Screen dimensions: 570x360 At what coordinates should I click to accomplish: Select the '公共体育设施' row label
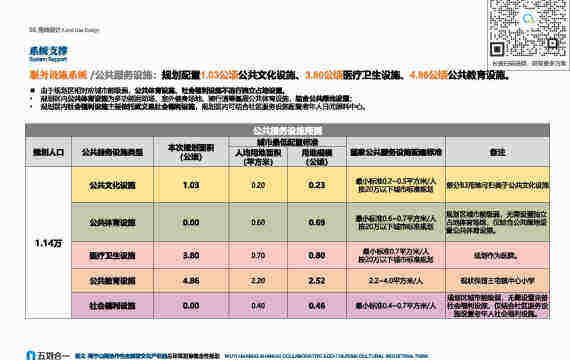point(112,222)
